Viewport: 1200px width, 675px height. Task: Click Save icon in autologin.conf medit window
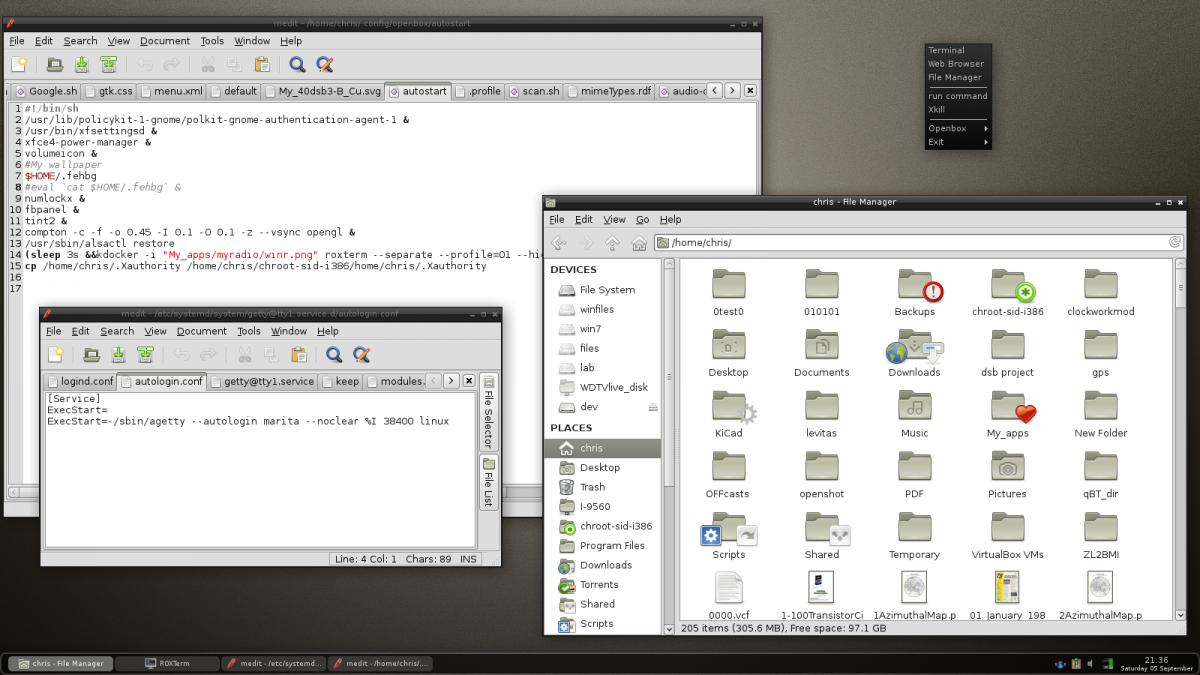point(118,355)
